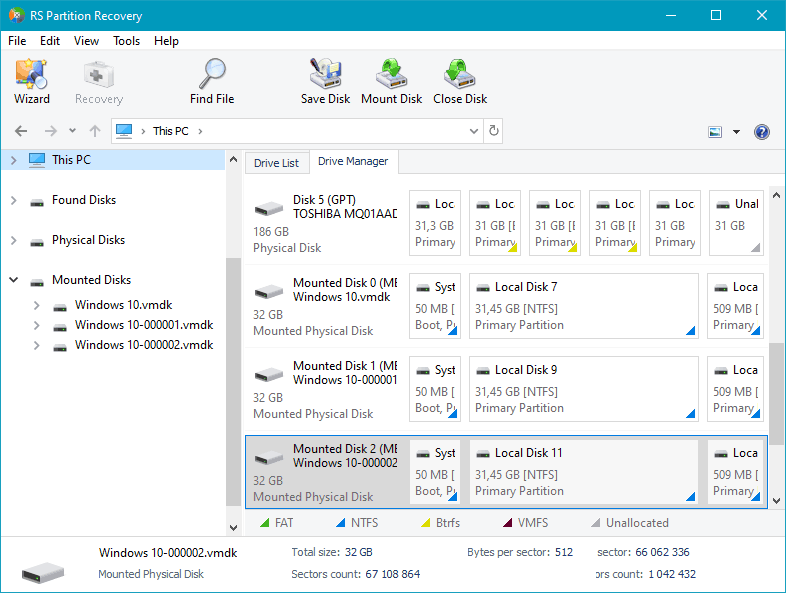This screenshot has height=593, width=786.
Task: Select Found Disks in the tree
Action: 84,200
